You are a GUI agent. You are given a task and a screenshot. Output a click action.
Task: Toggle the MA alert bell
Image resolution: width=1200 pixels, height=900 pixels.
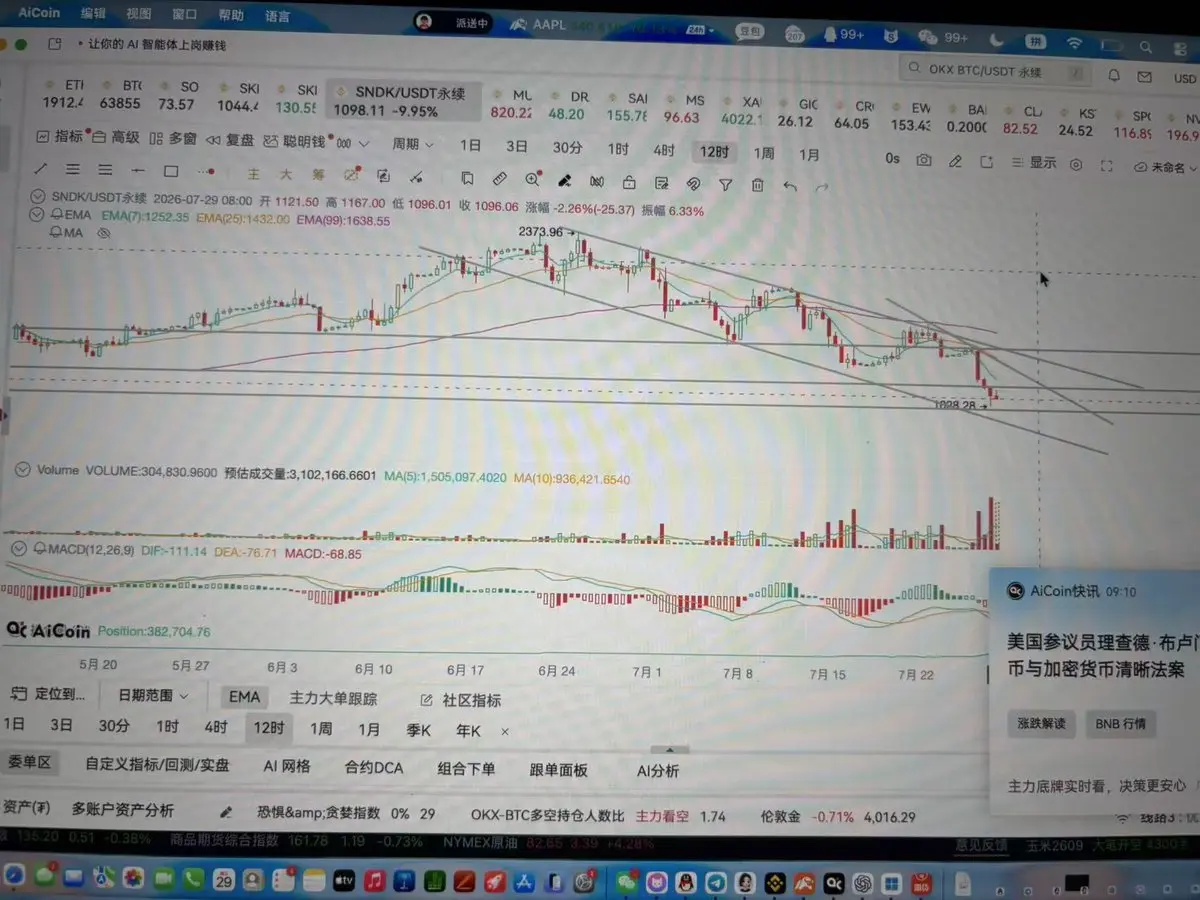tap(56, 232)
